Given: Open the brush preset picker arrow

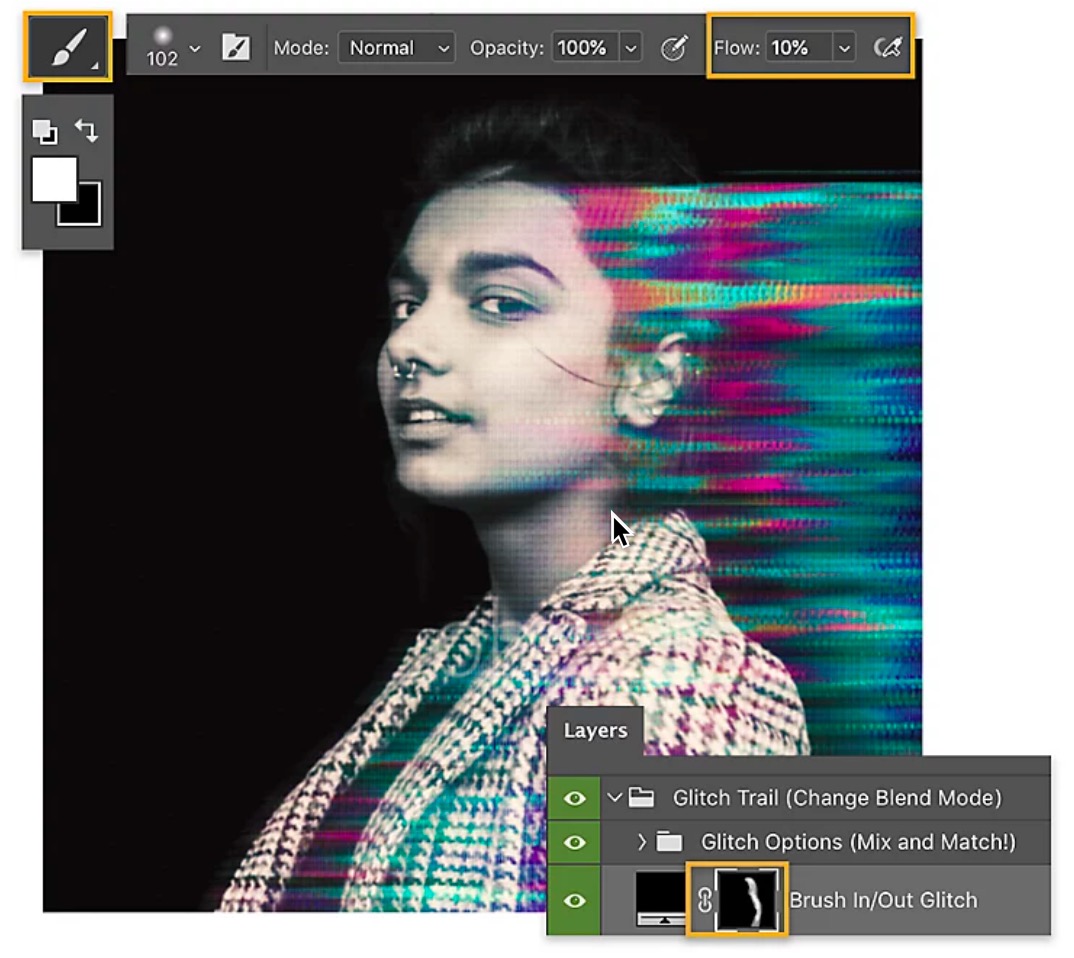Looking at the screenshot, I should click(x=195, y=47).
